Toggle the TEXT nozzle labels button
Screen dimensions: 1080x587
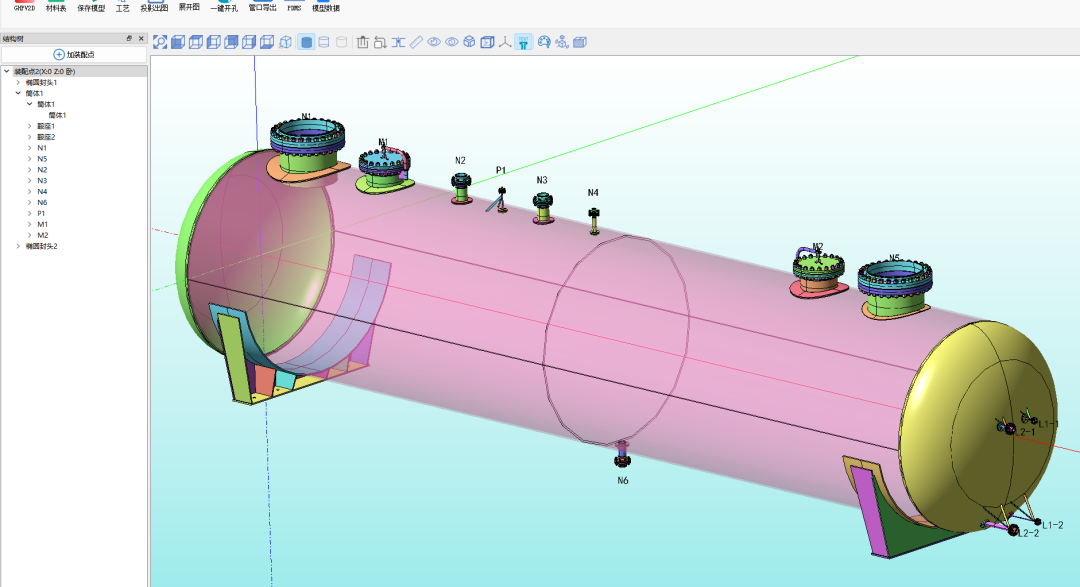[x=523, y=42]
